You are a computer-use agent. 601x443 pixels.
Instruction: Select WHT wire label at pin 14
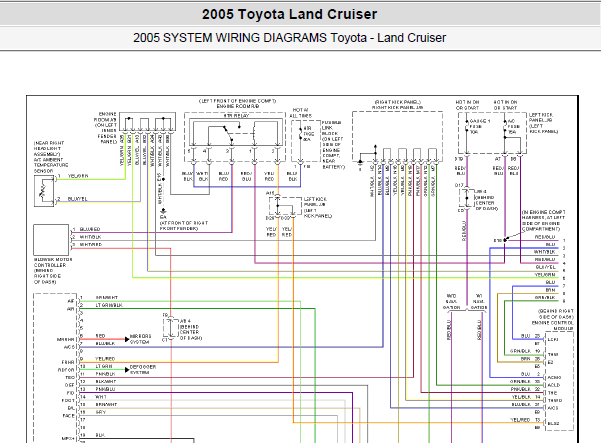[x=101, y=397]
